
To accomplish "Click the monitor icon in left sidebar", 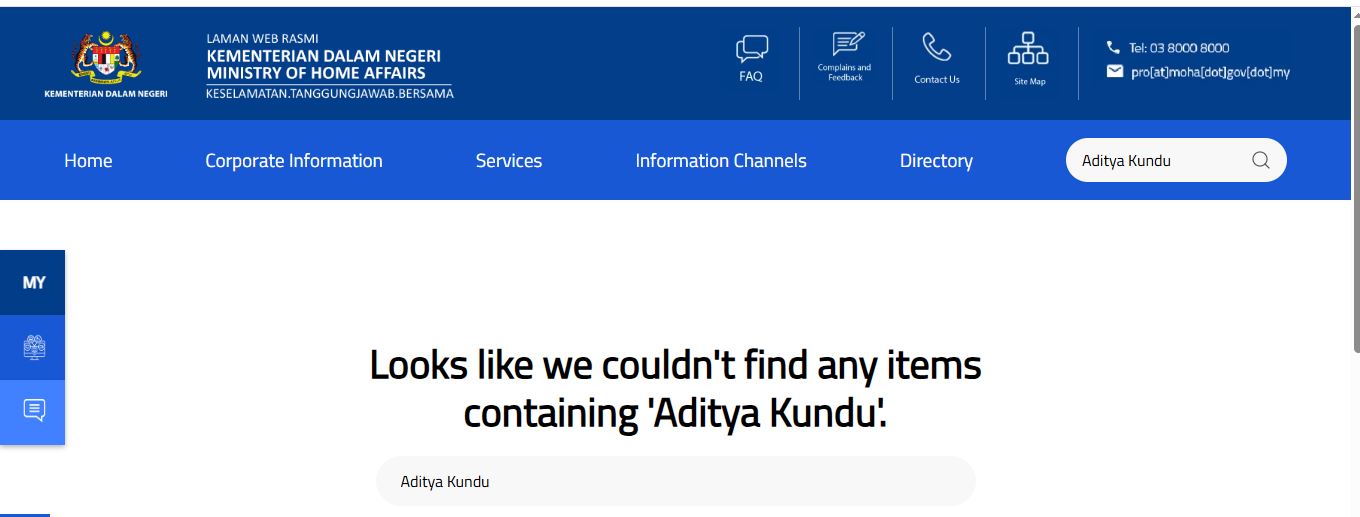I will click(x=34, y=347).
